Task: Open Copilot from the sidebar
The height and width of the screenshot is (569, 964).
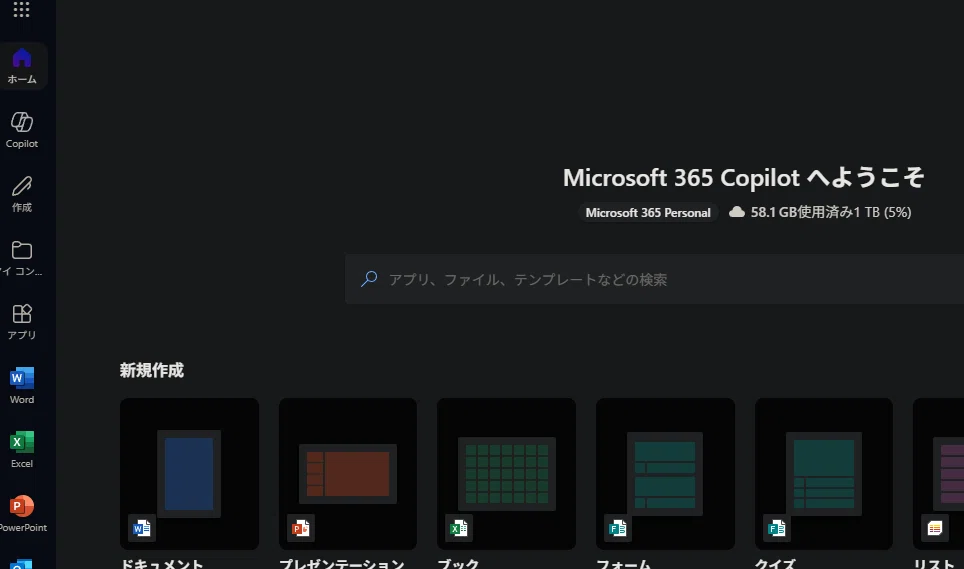Action: 22,130
